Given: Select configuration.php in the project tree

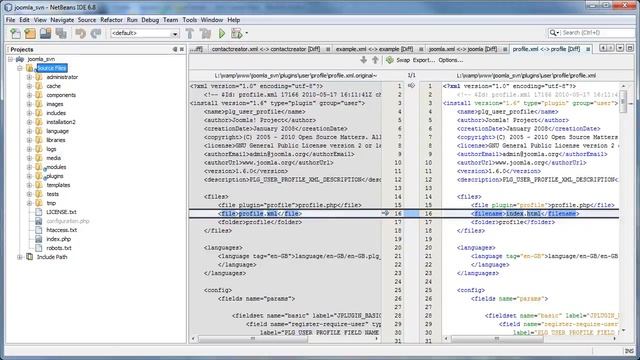Looking at the screenshot, I should [x=68, y=221].
